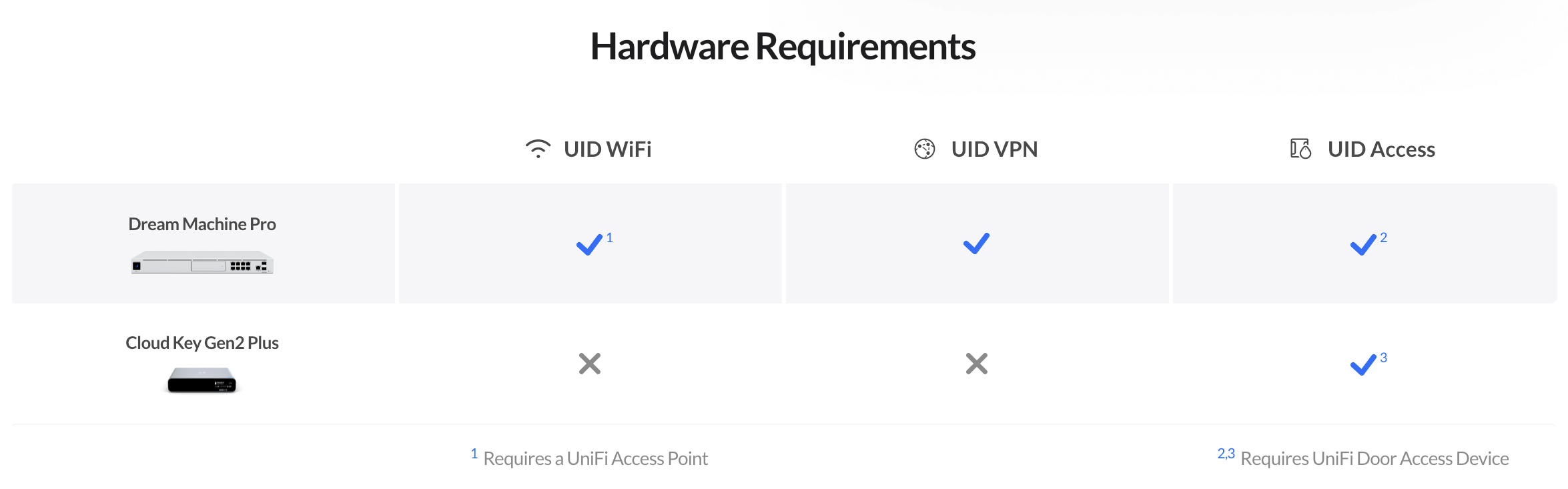The image size is (1568, 489).
Task: Click the Dream Machine Pro label
Action: pos(202,224)
